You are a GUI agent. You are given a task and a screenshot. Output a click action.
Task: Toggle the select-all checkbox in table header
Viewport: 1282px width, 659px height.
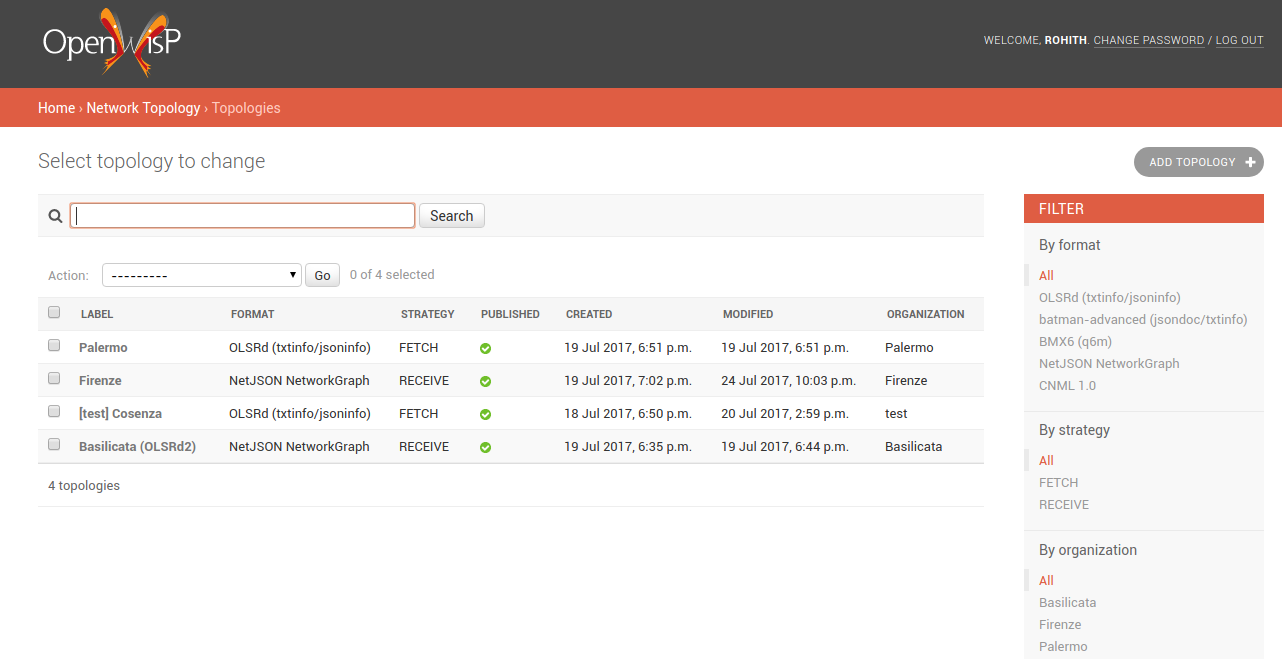pos(54,313)
